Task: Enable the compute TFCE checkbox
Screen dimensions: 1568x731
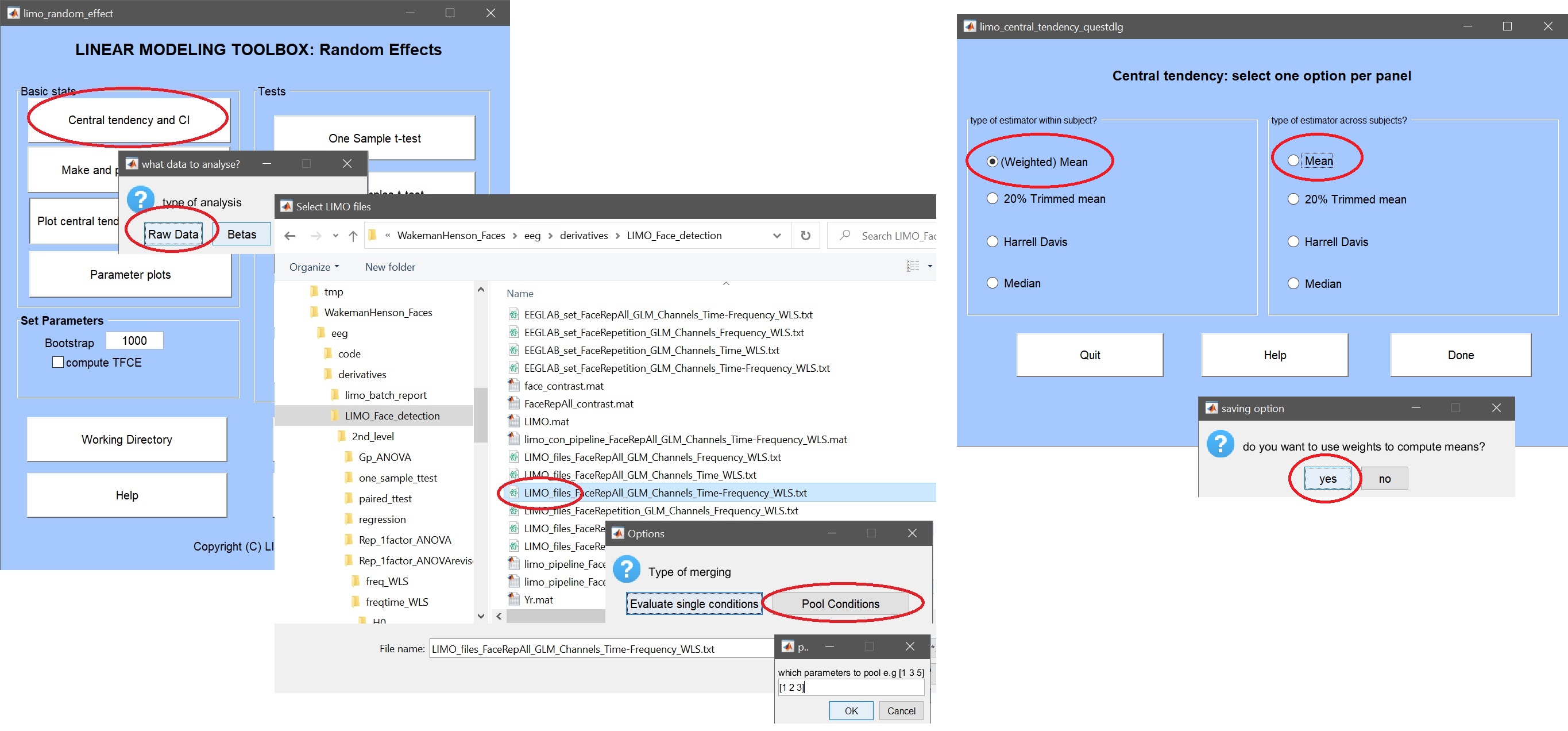Action: (59, 363)
